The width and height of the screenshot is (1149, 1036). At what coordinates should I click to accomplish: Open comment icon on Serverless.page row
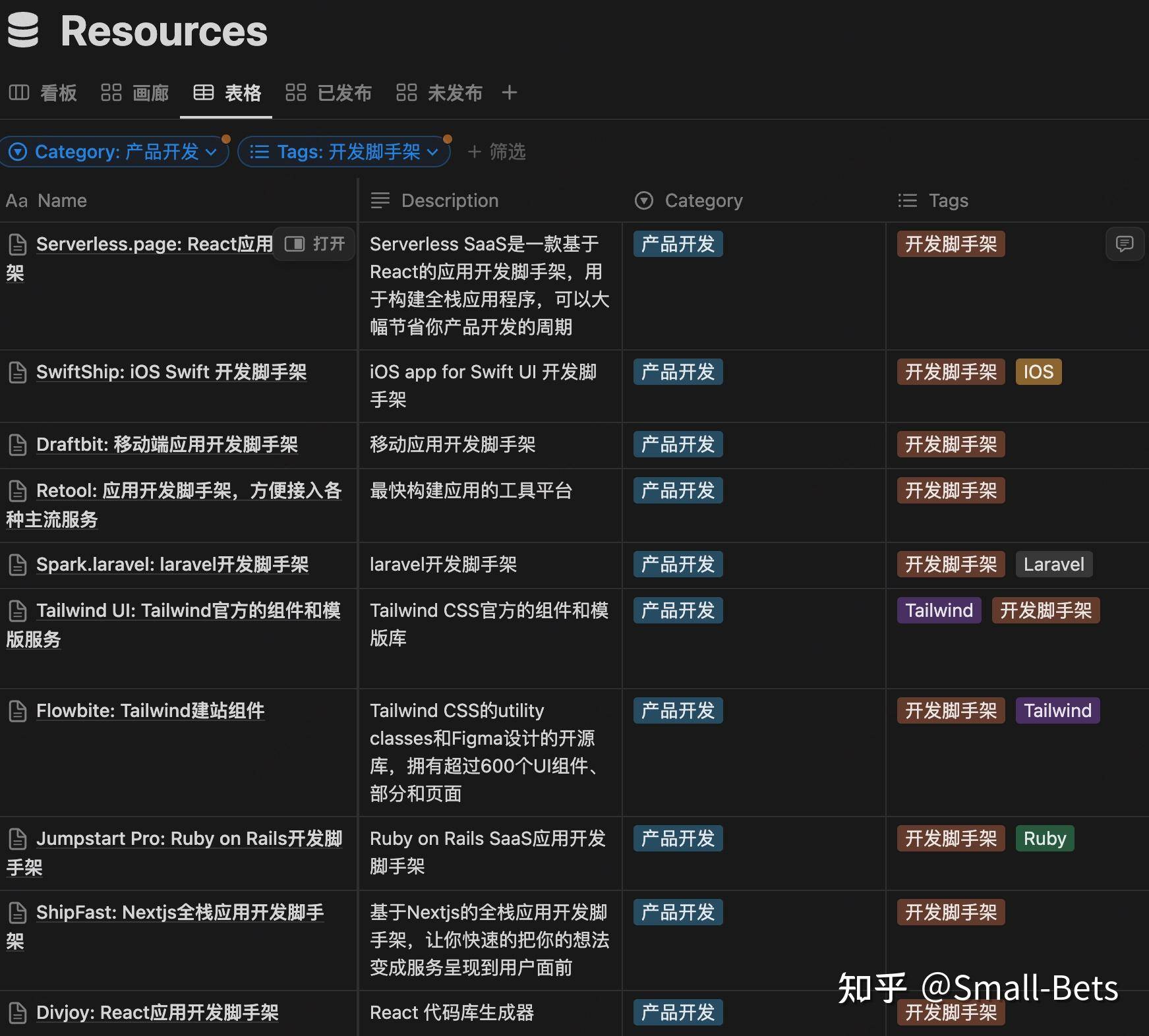click(x=1125, y=244)
